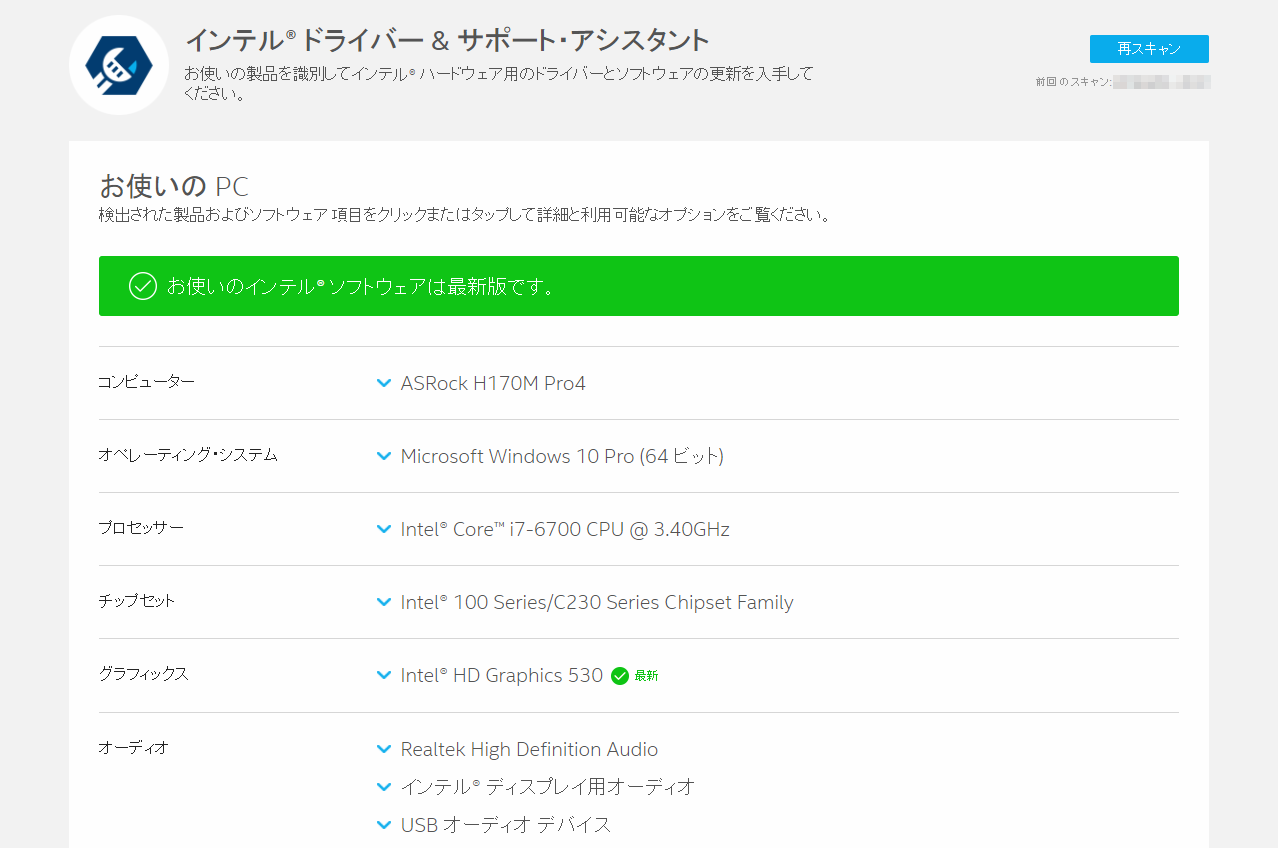Screen dimensions: 1278x848
Task: Click the オーディオ row label
Action: [x=133, y=747]
